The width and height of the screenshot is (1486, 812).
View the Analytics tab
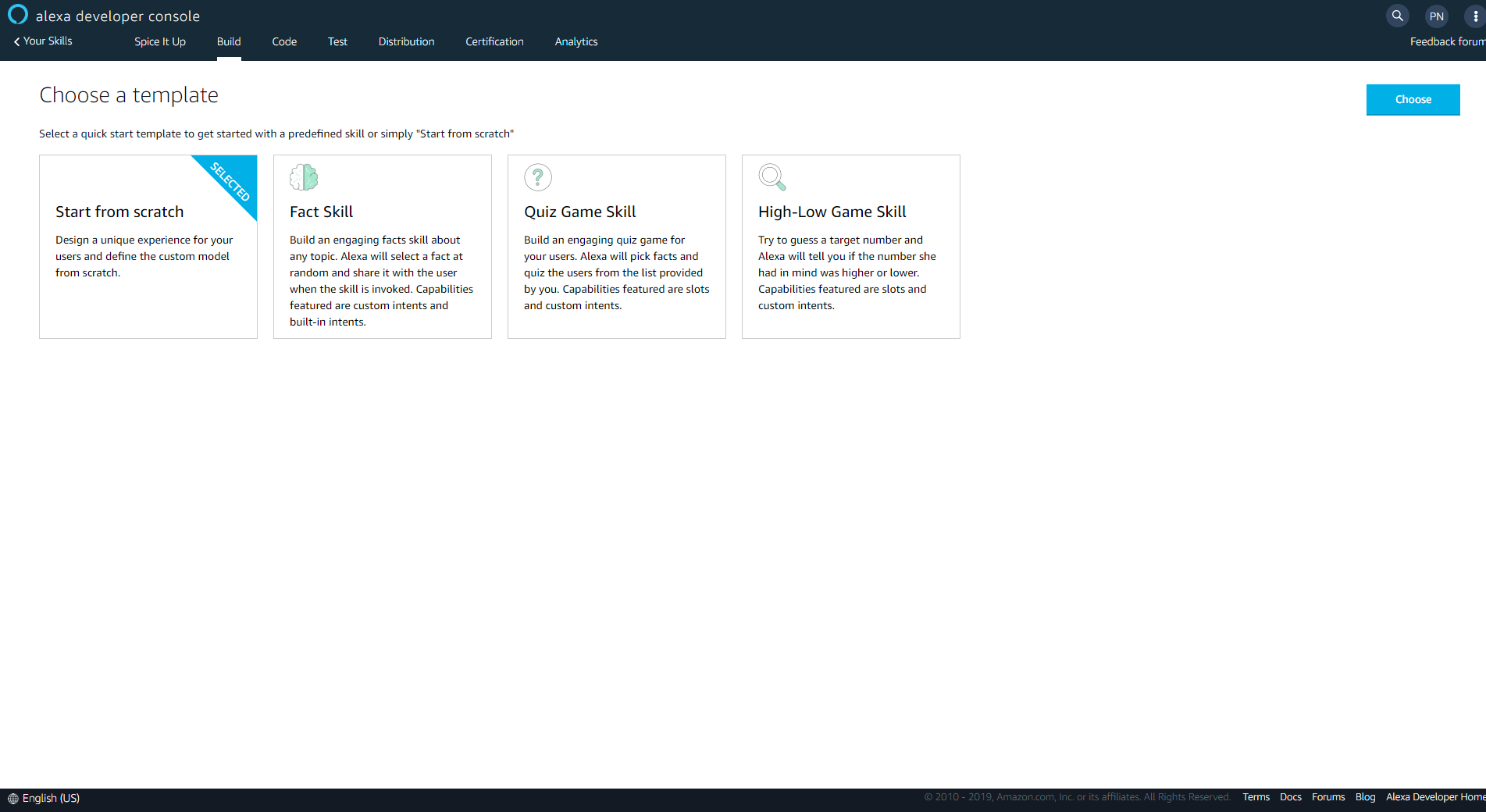(576, 41)
